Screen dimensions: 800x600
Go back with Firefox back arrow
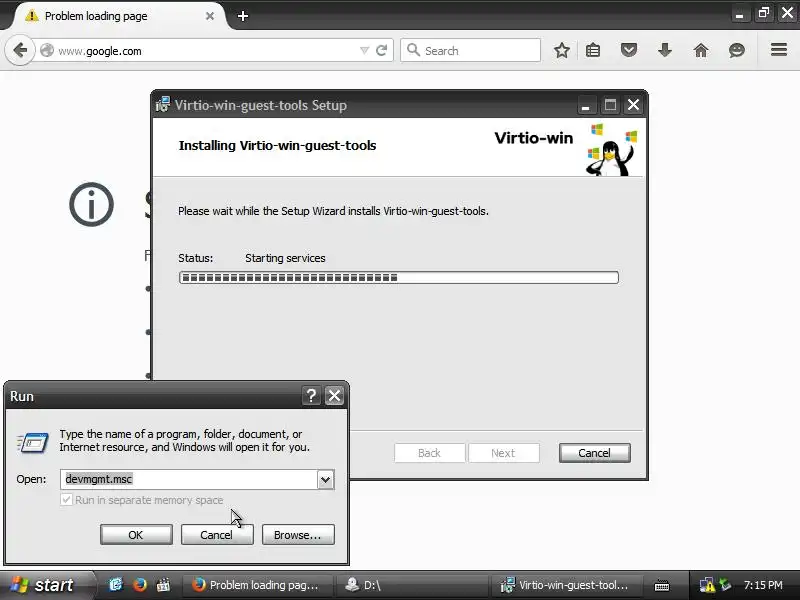pos(20,51)
